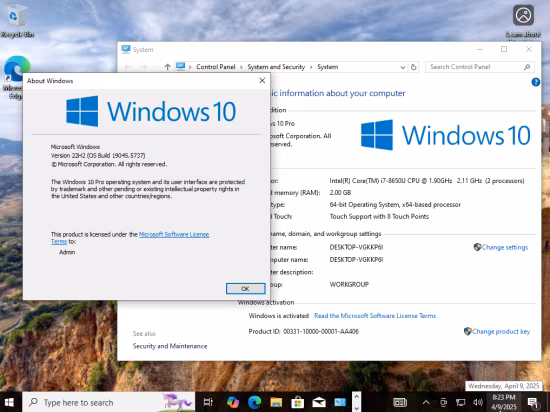Open Security and Maintenance link
This screenshot has height=412, width=550.
(x=170, y=346)
